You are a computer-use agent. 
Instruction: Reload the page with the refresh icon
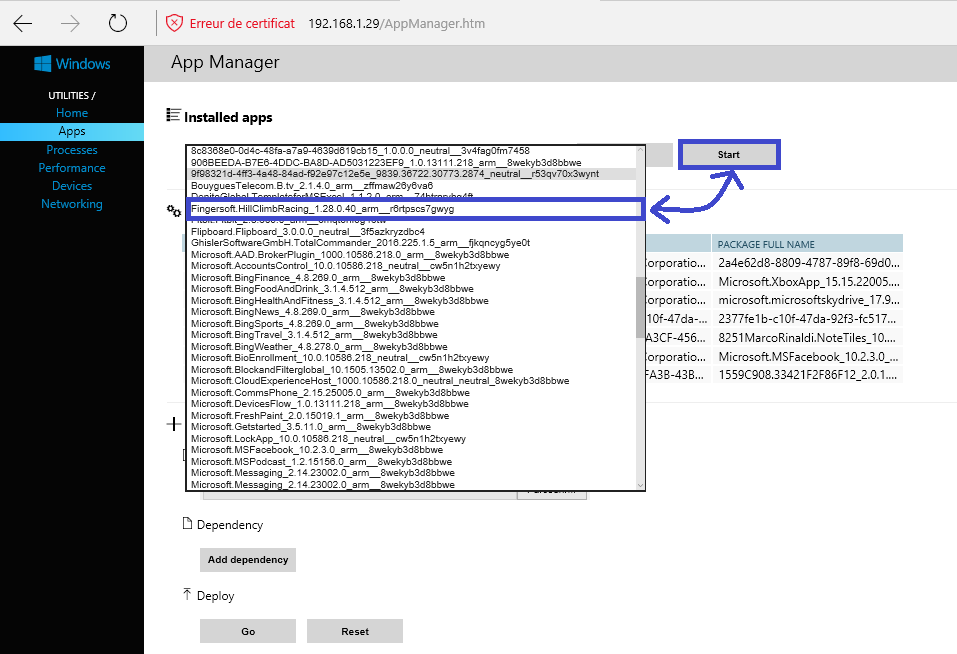point(117,24)
